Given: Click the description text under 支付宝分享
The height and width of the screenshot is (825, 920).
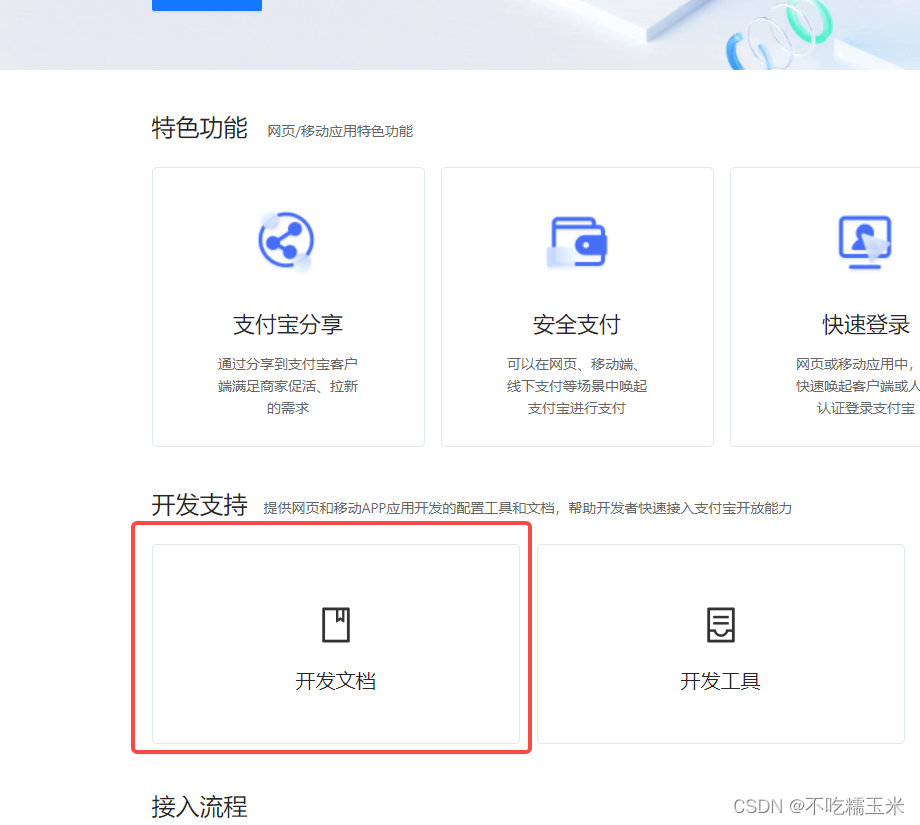Looking at the screenshot, I should 288,386.
